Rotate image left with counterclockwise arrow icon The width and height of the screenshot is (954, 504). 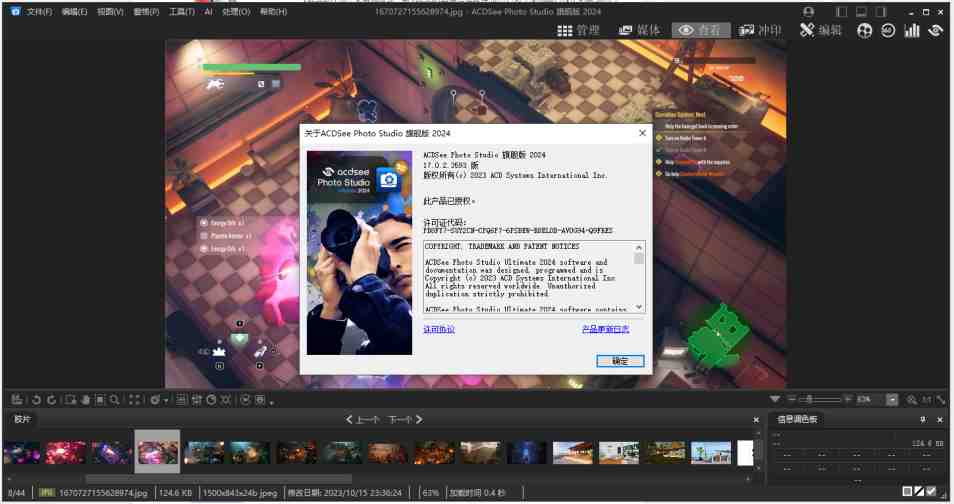click(x=36, y=400)
